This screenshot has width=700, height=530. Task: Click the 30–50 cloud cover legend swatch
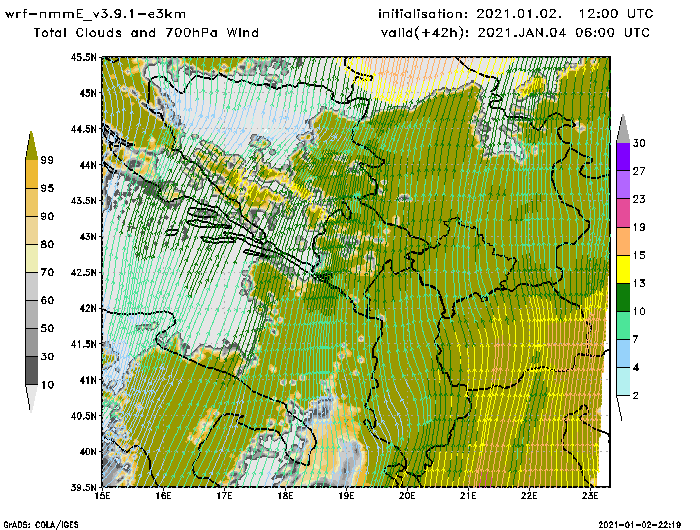32,342
